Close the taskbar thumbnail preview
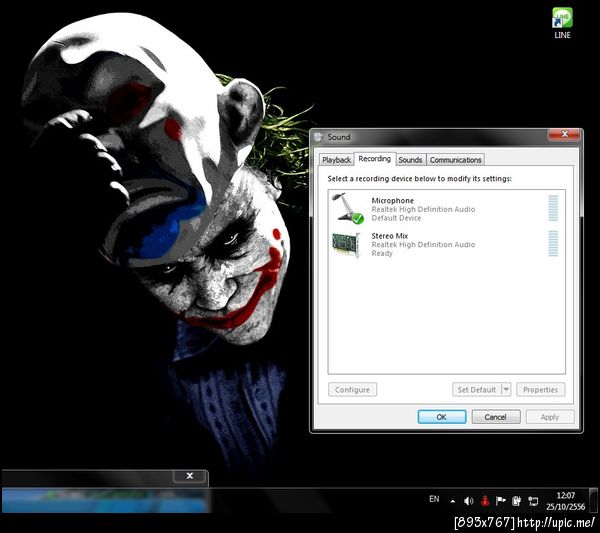The height and width of the screenshot is (533, 600). point(189,476)
